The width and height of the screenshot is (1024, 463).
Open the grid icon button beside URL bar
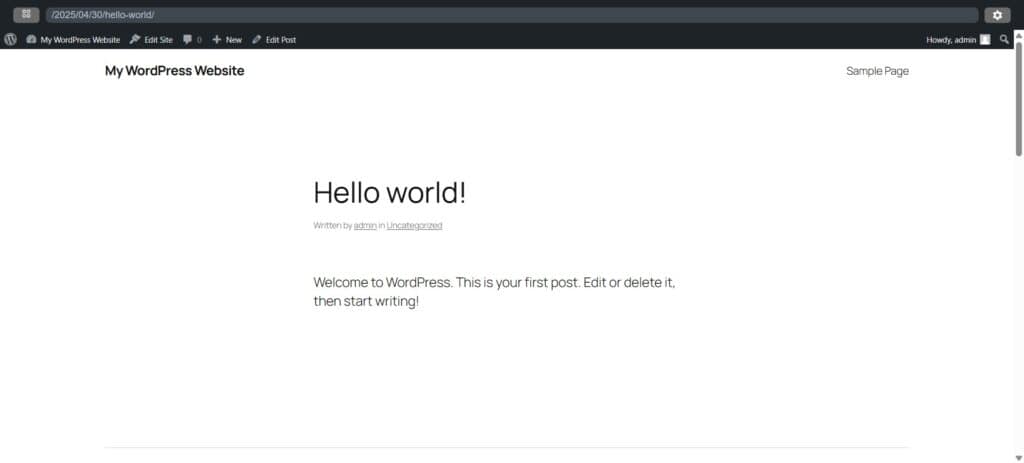coord(26,15)
